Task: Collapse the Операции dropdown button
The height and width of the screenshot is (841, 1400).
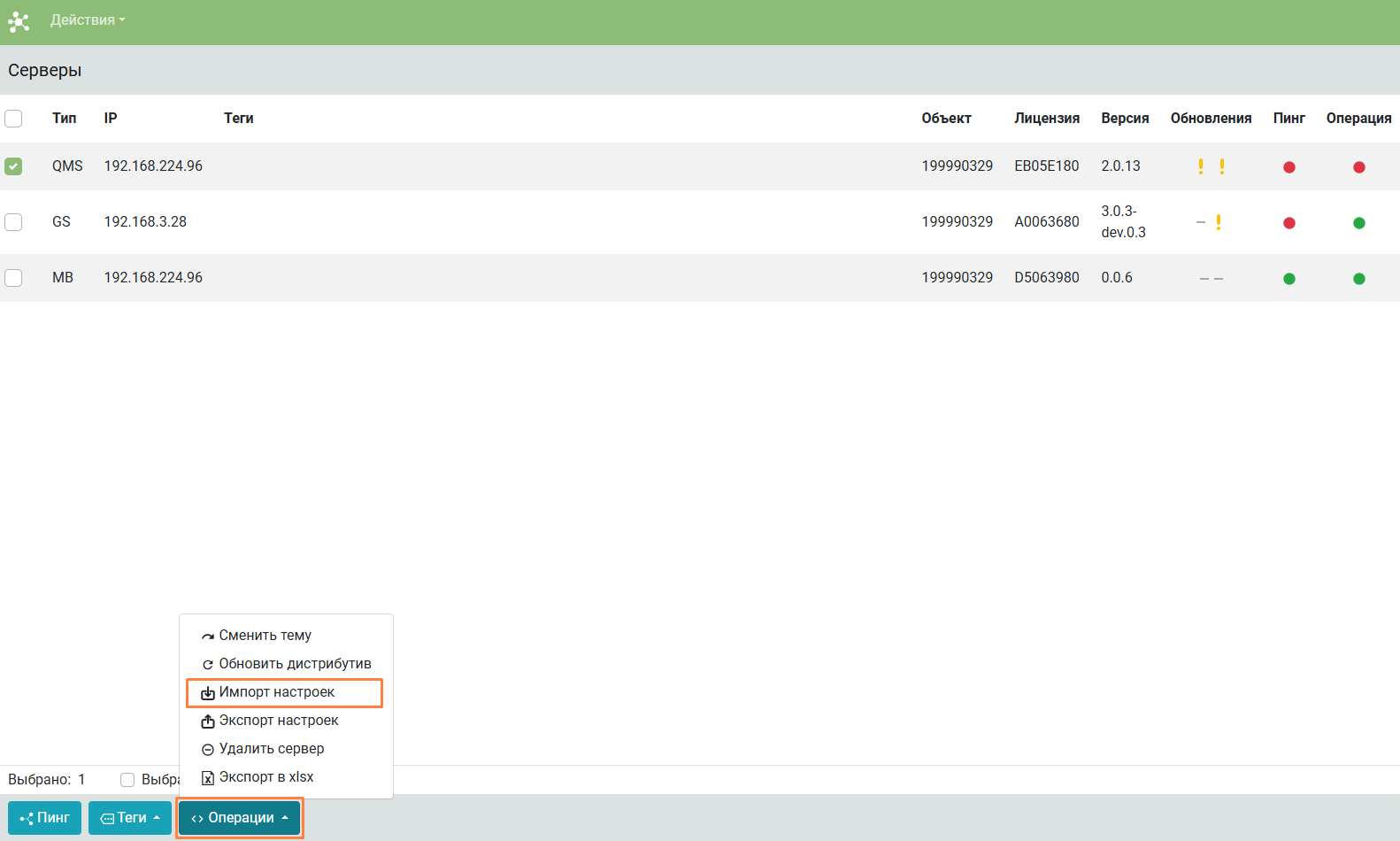Action: coord(240,818)
